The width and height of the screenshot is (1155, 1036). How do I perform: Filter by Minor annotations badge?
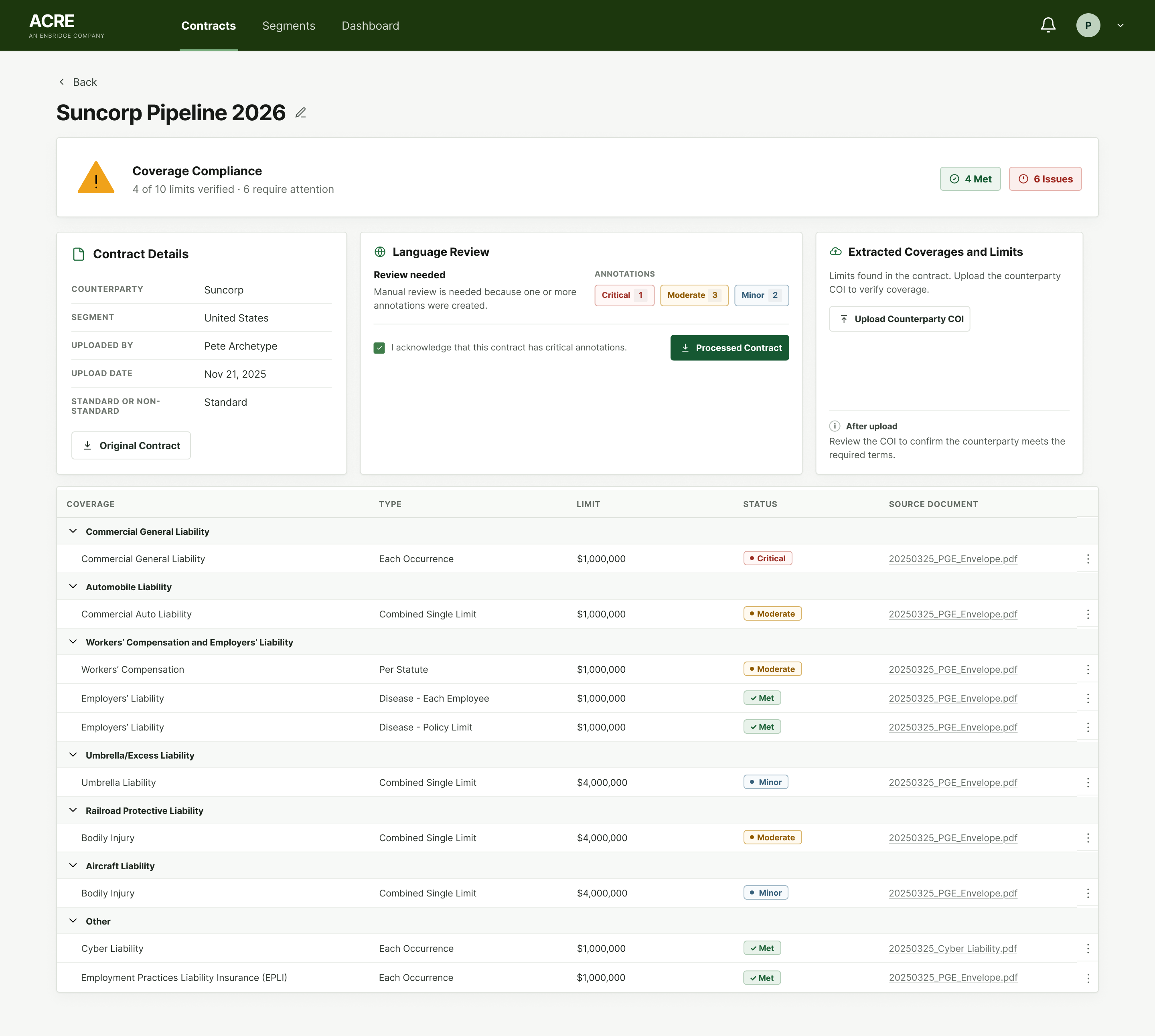[x=761, y=295]
